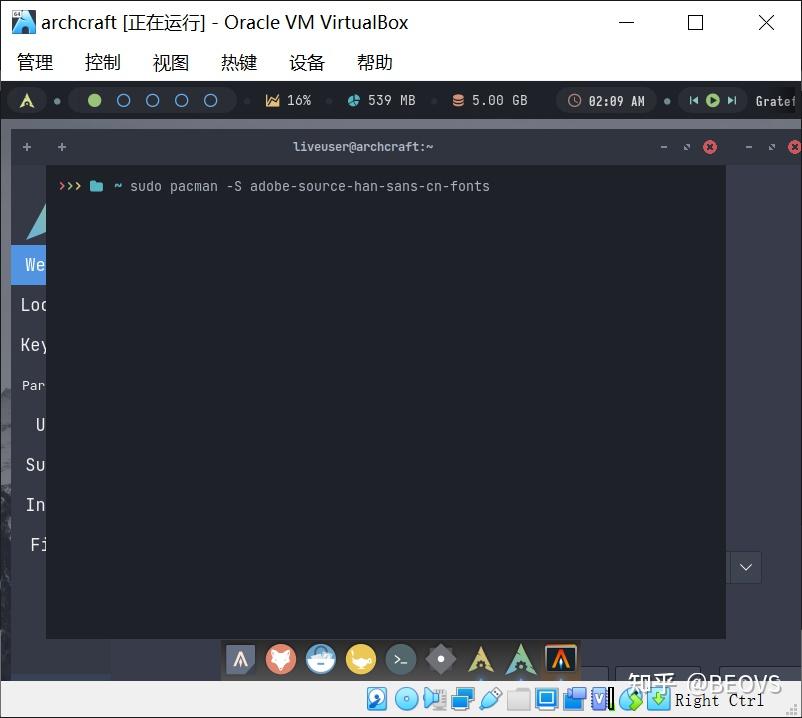The image size is (802, 718).
Task: Toggle music playback with the play button
Action: (711, 100)
